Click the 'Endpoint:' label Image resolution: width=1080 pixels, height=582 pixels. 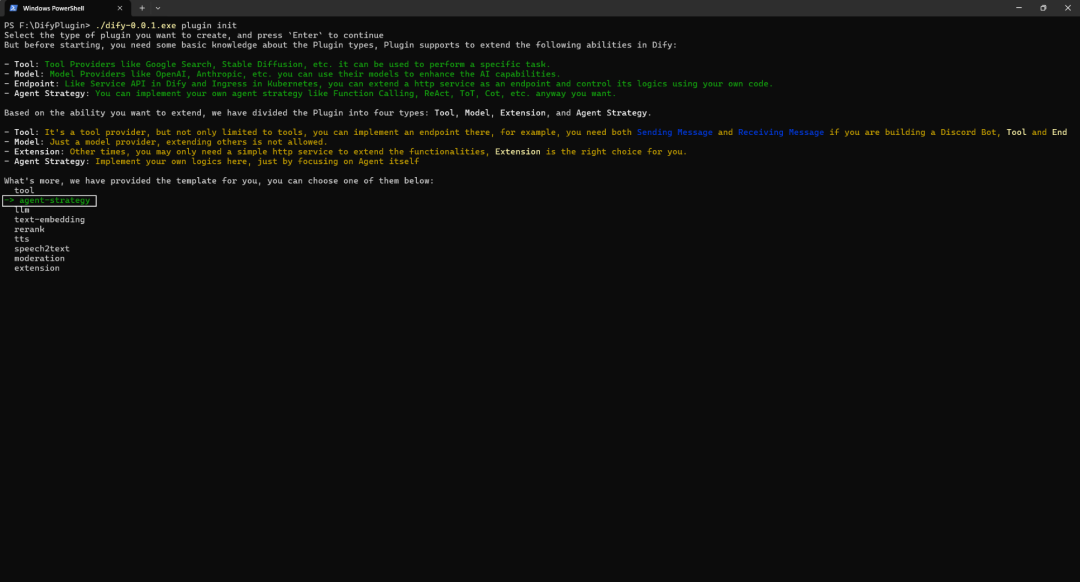[x=37, y=84]
